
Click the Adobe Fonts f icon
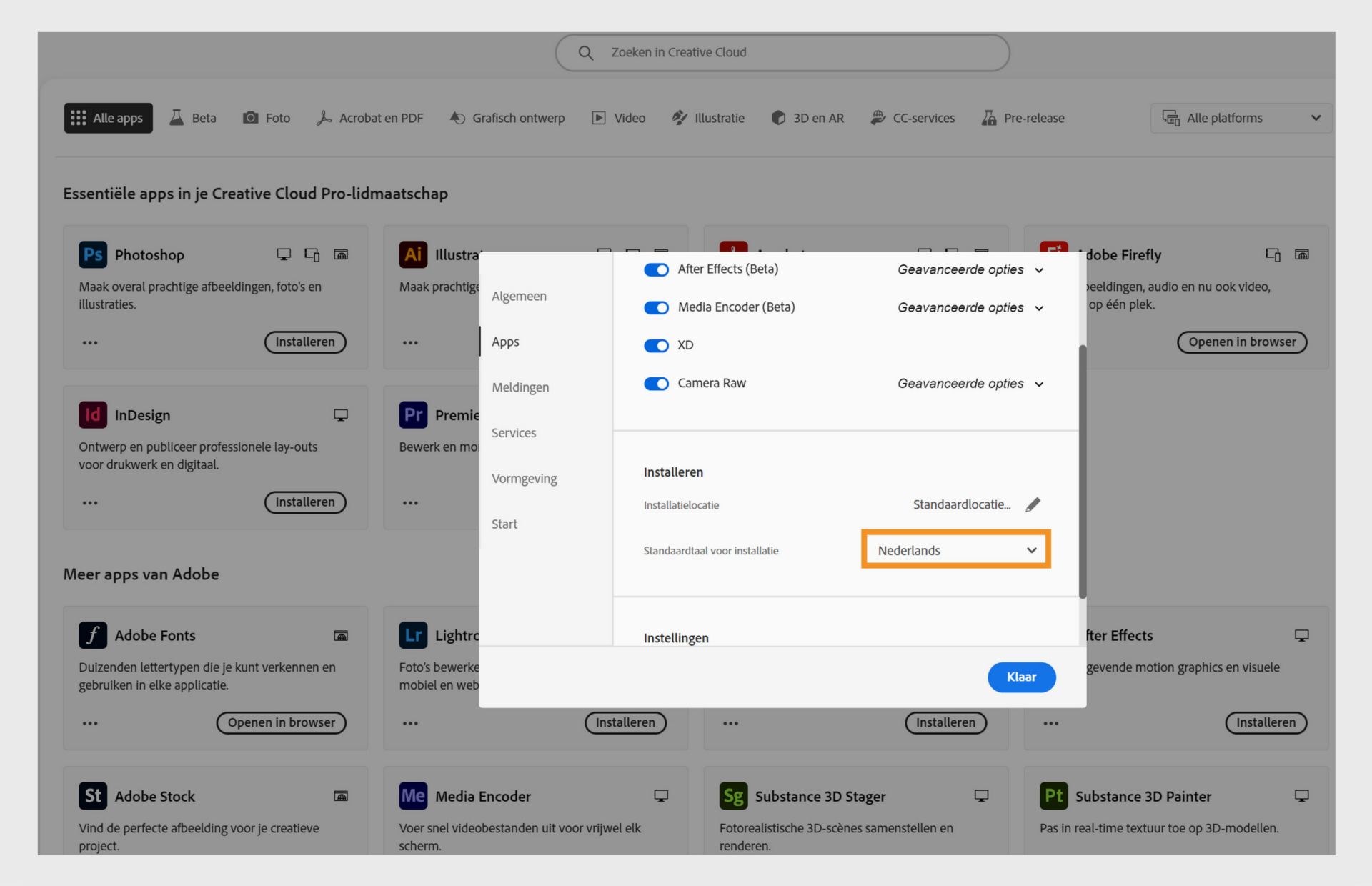coord(93,635)
